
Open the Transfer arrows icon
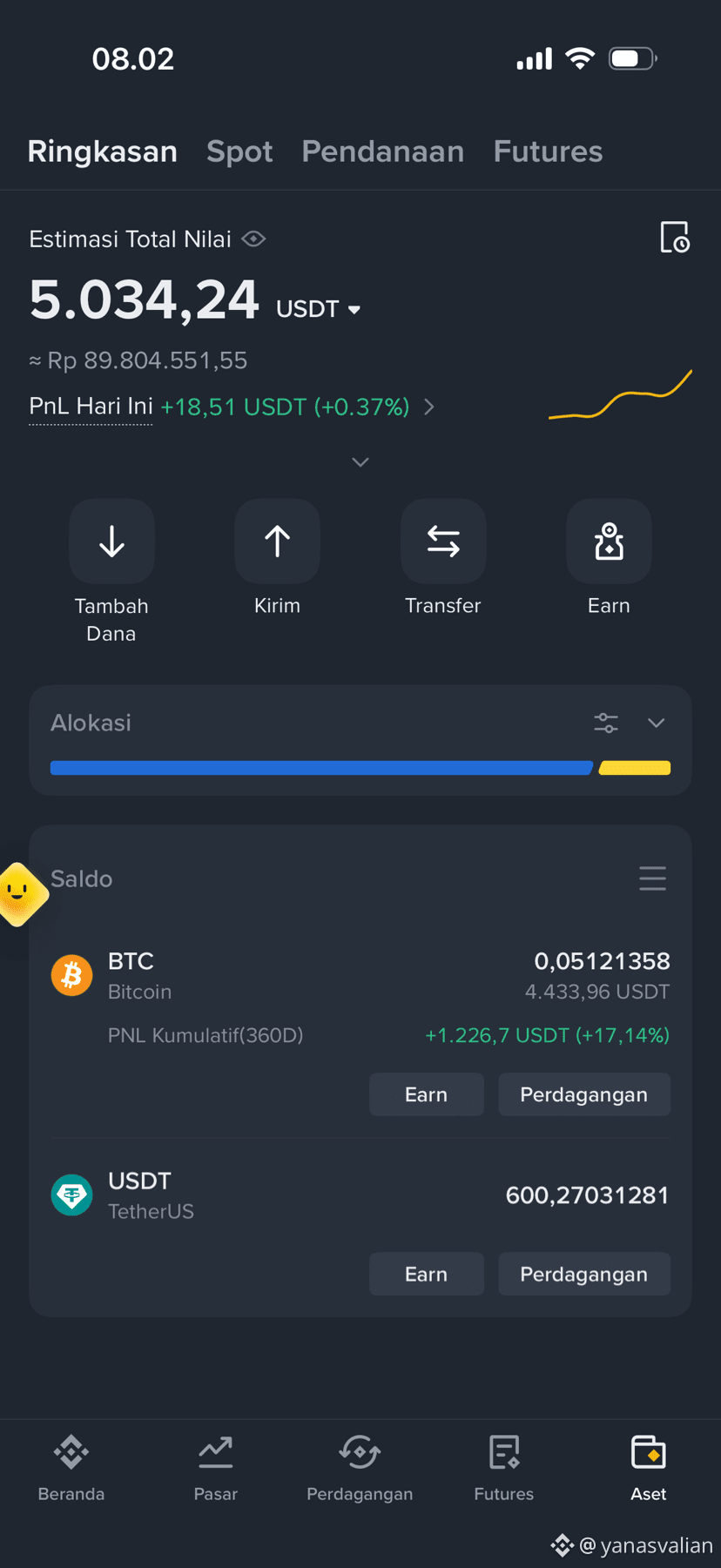click(443, 542)
